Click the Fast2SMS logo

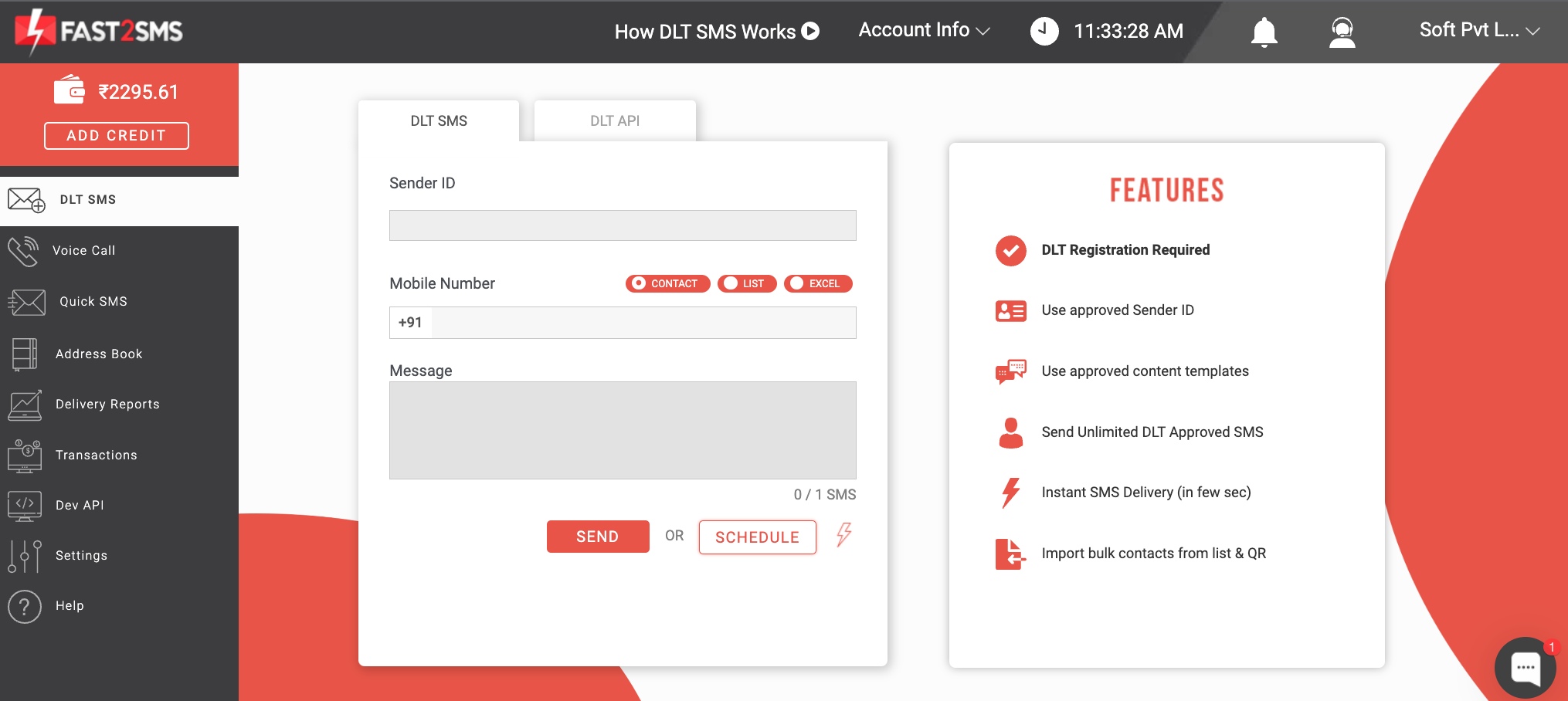point(99,32)
